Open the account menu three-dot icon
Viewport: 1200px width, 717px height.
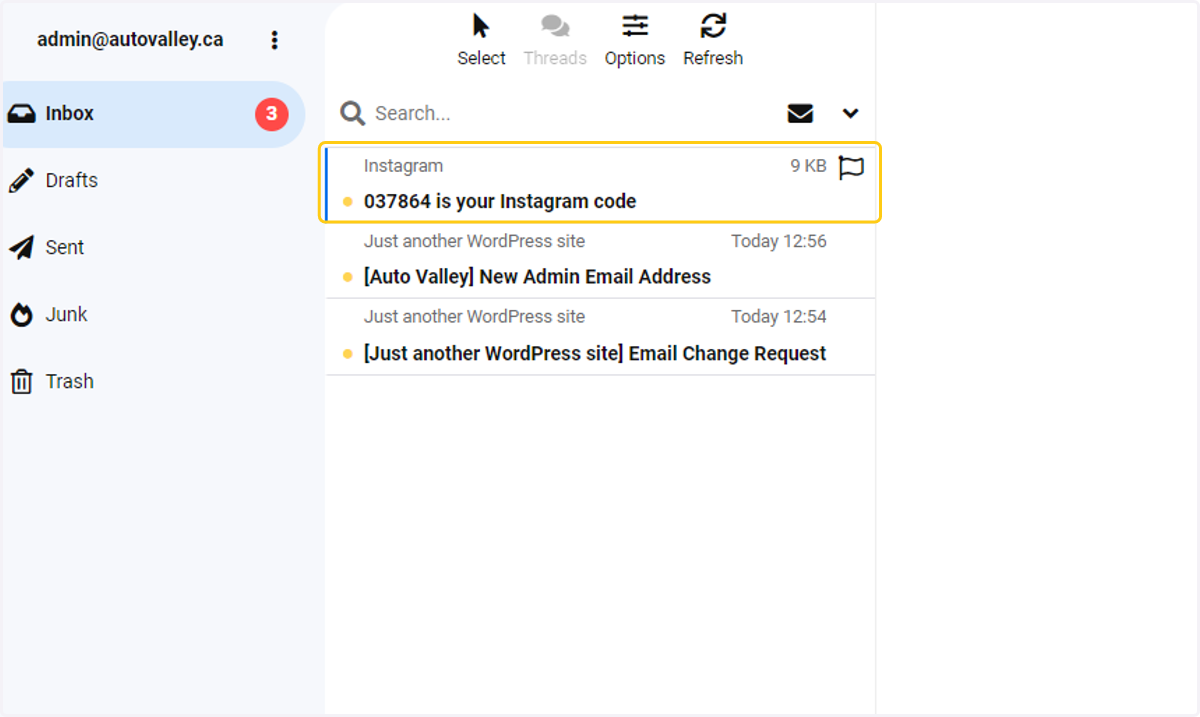coord(274,40)
